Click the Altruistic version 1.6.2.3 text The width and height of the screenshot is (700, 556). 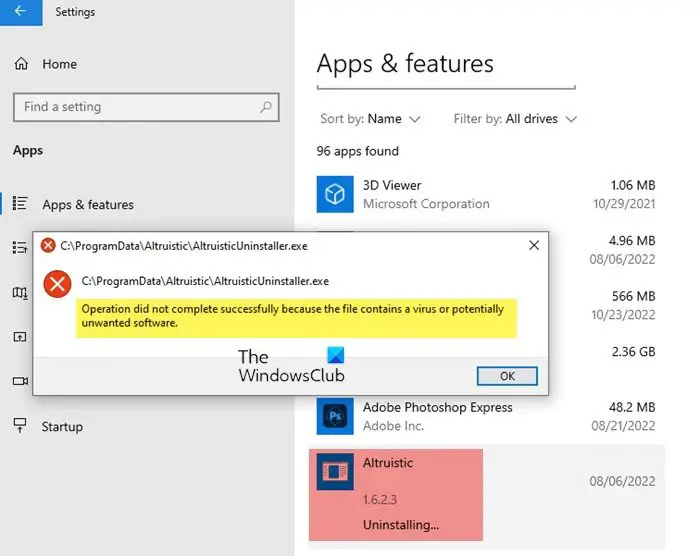click(x=380, y=499)
